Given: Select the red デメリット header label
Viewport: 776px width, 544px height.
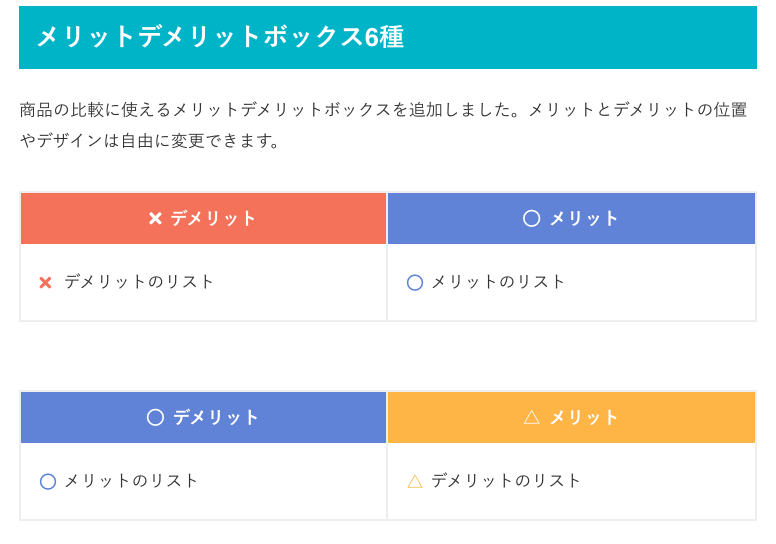Looking at the screenshot, I should 213,218.
